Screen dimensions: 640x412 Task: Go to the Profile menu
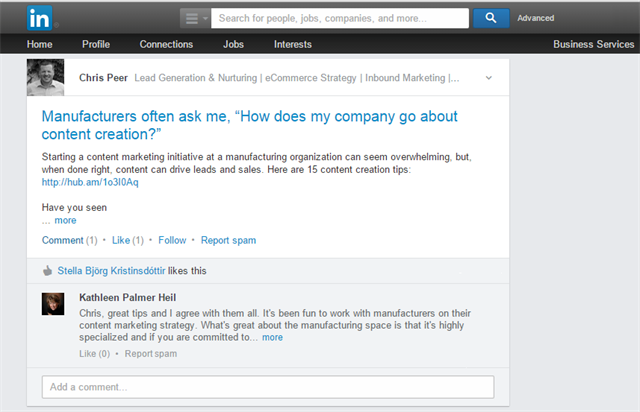(x=96, y=44)
